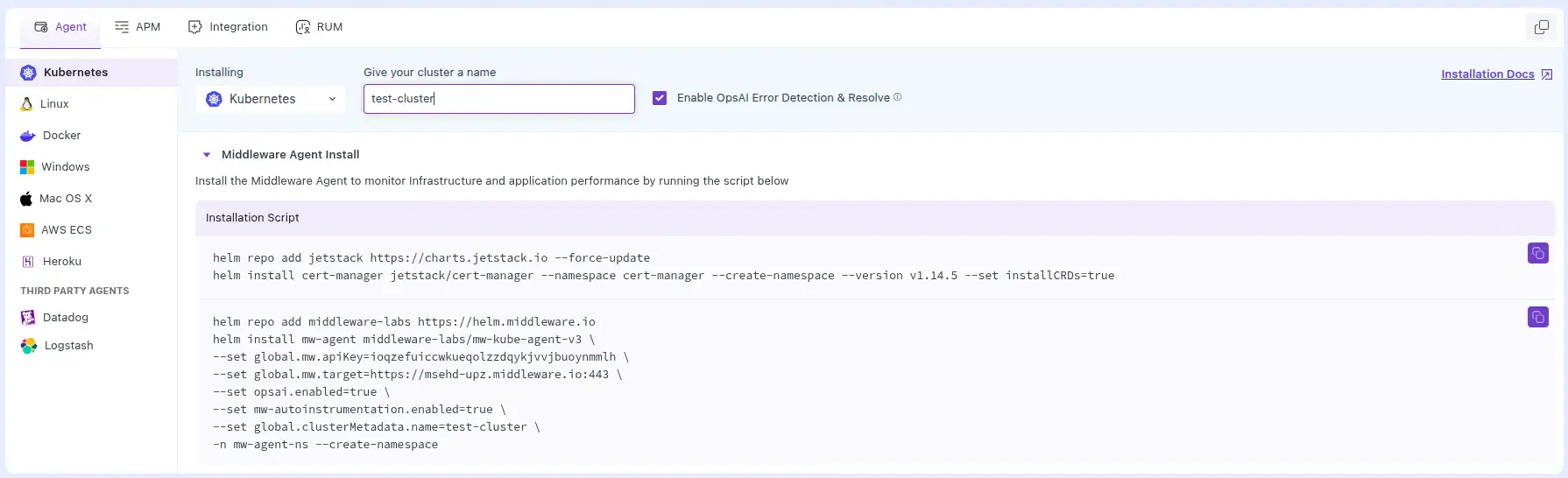Click the Installation Script header
The image size is (1568, 478).
[x=874, y=218]
